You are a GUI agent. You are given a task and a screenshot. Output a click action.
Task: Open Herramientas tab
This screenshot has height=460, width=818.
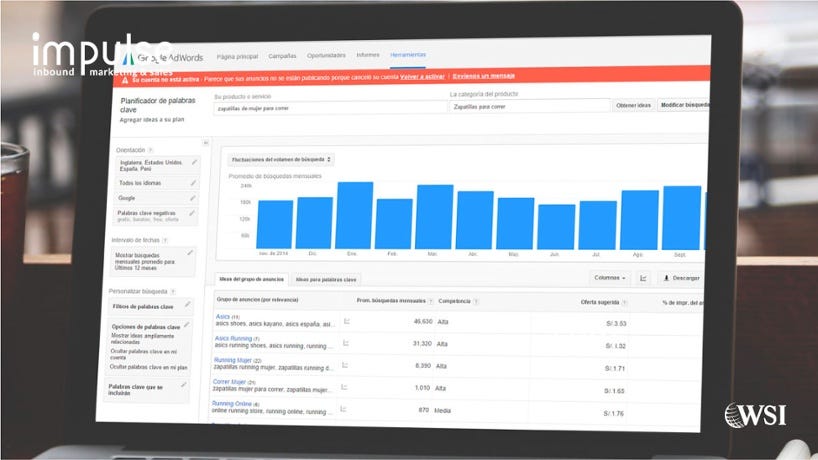pos(408,55)
